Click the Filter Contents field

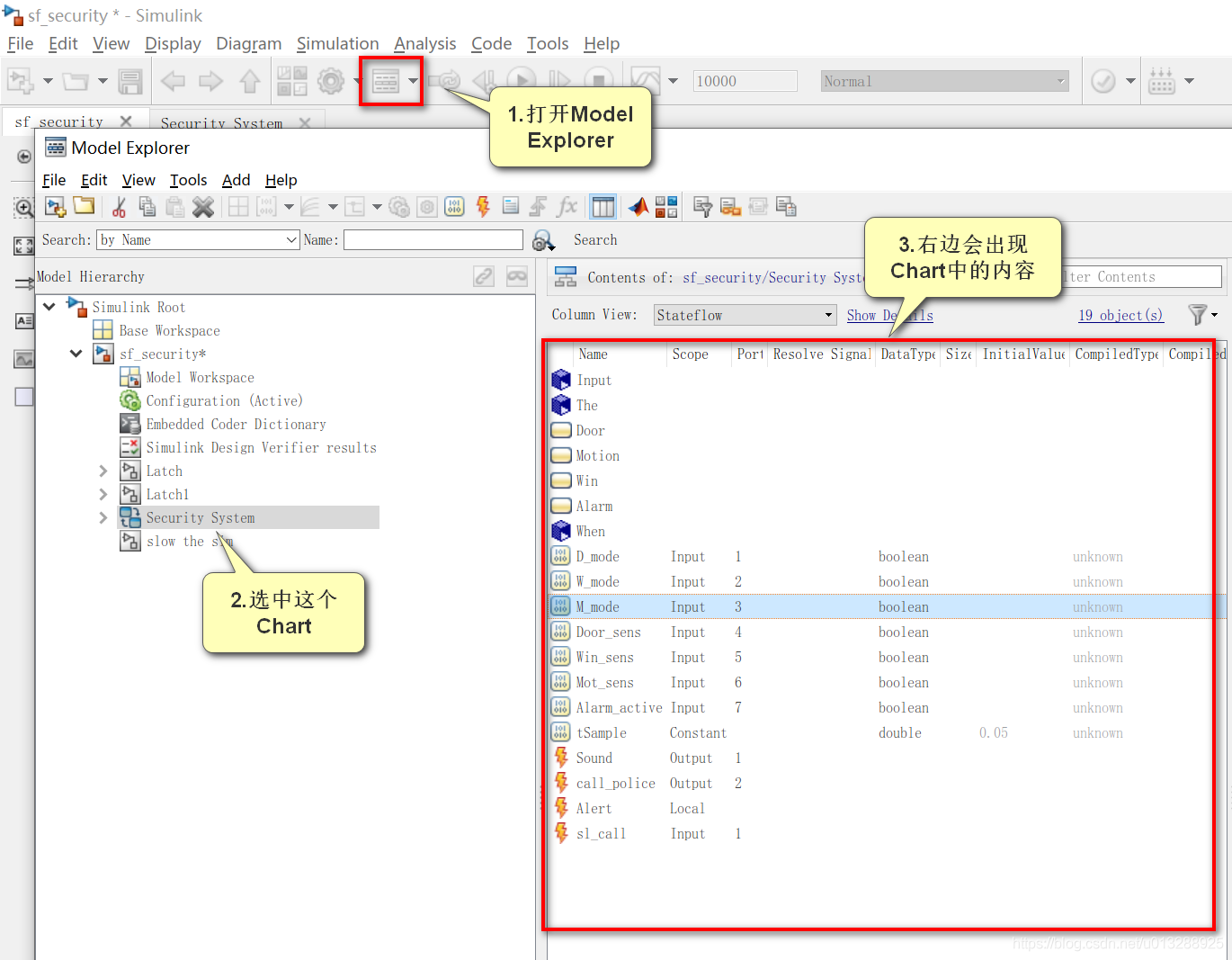click(x=1140, y=276)
